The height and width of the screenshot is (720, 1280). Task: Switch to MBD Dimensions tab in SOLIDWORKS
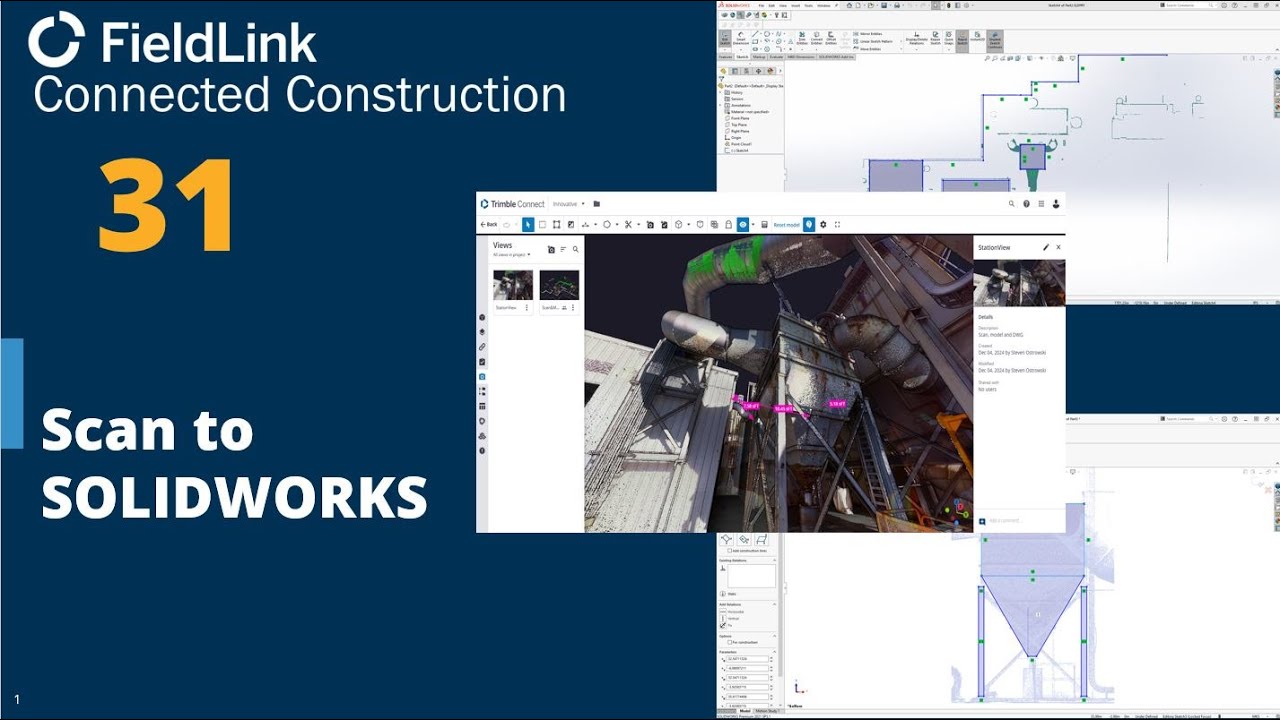(801, 57)
